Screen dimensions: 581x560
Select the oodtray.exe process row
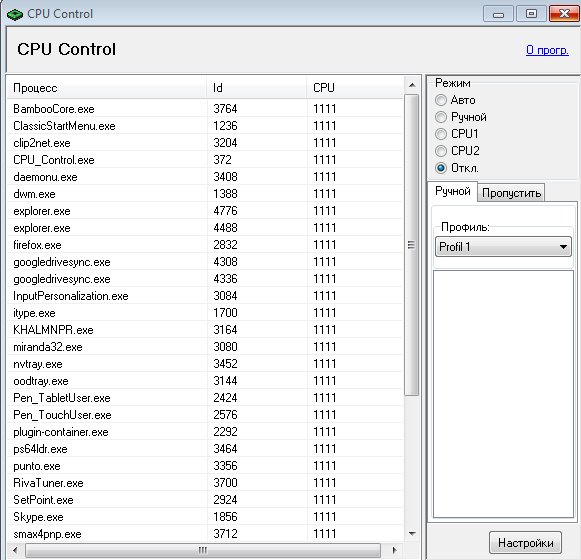tap(205, 381)
